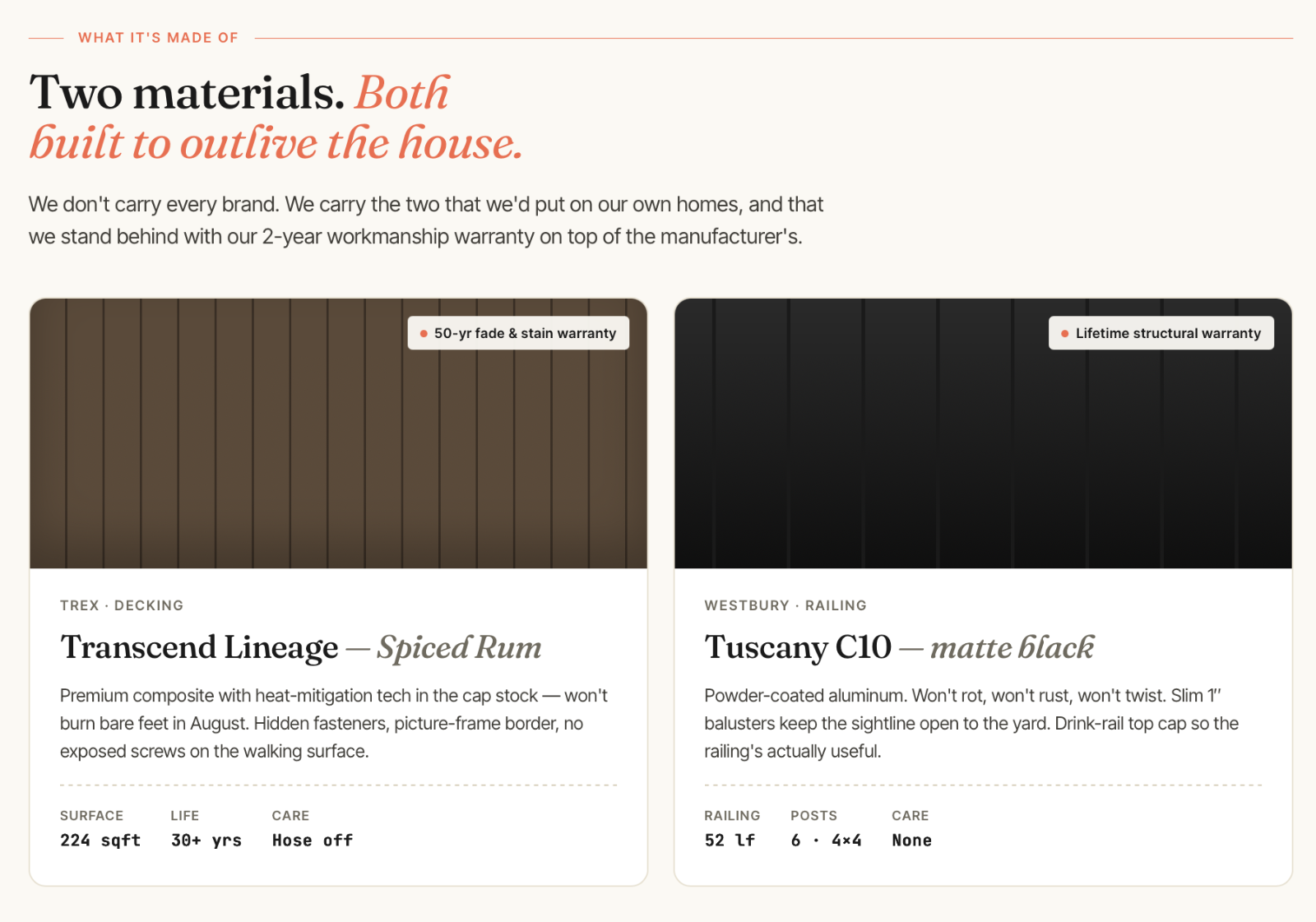Click the 'Transcend Lineage — Spiced Rum' title
1316x922 pixels.
pyautogui.click(x=301, y=647)
